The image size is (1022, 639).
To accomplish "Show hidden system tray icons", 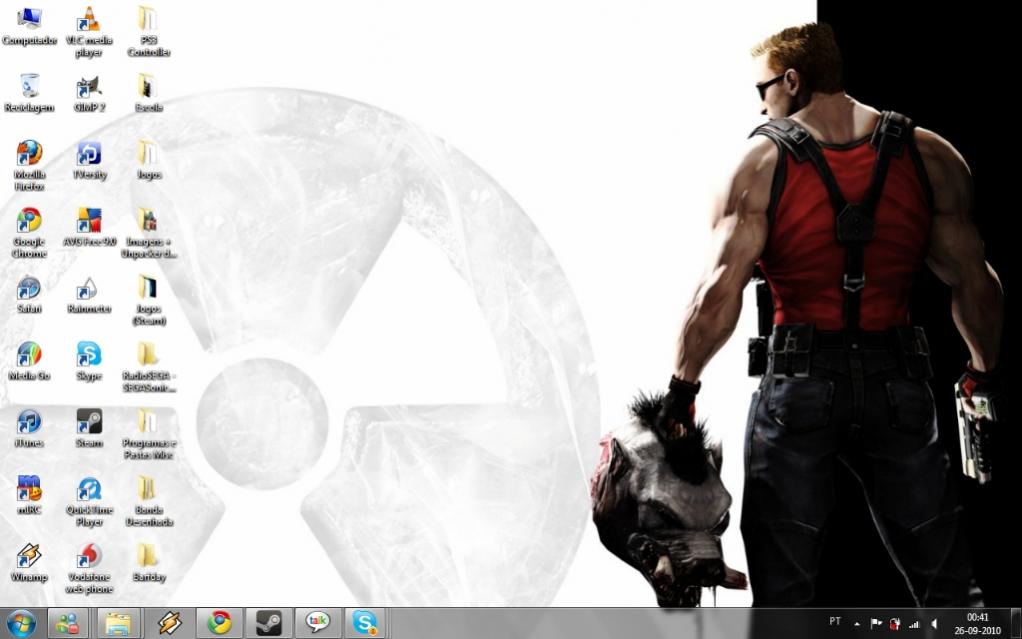I will [x=856, y=624].
